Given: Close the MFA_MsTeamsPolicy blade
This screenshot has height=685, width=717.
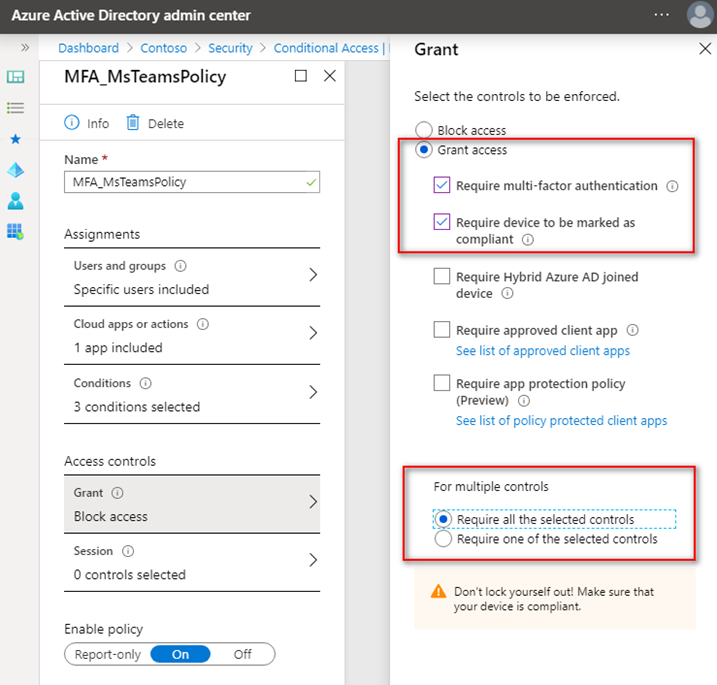Looking at the screenshot, I should tap(330, 76).
